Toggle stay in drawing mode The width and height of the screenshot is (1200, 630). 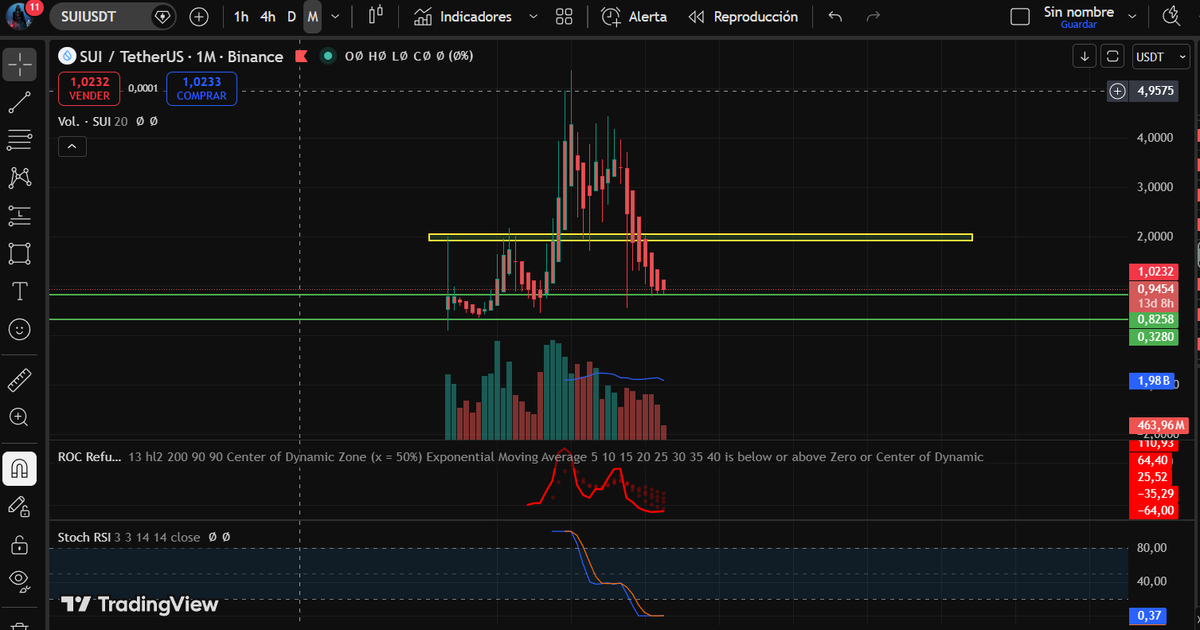tap(20, 506)
